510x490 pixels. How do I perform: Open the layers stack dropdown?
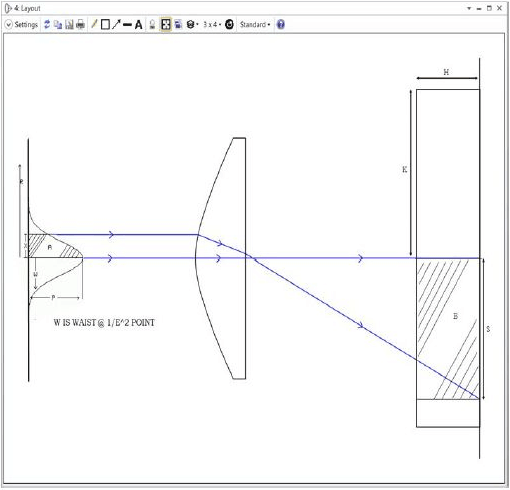(192, 25)
